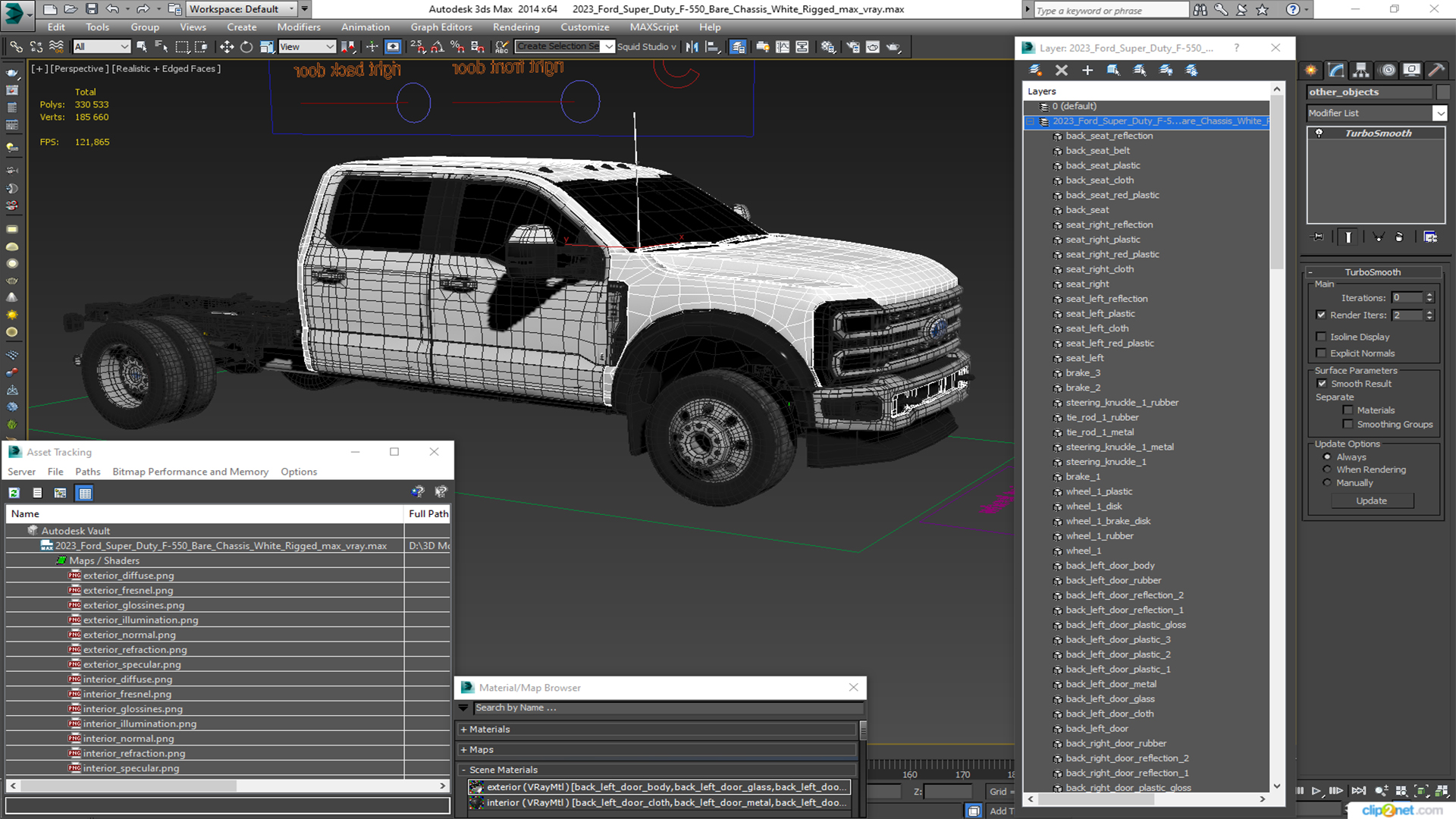Click Iterations spinner up arrow
The width and height of the screenshot is (1456, 819).
[1429, 295]
